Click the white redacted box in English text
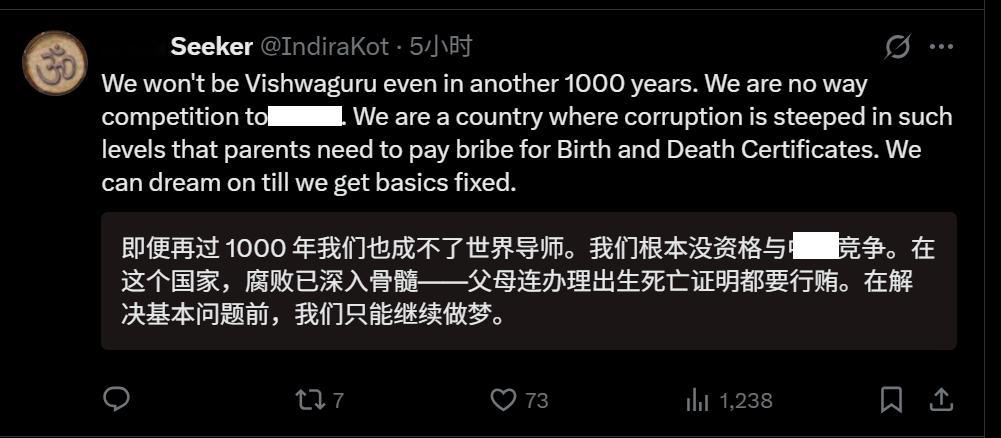Screen dimensions: 1001x438 [305, 117]
